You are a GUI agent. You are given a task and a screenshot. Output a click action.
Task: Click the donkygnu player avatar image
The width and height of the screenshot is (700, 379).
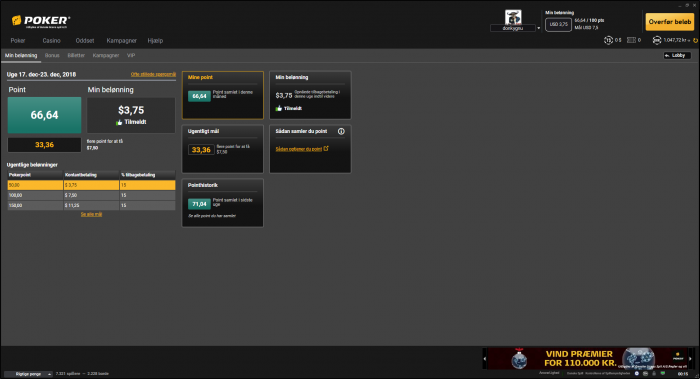513,17
